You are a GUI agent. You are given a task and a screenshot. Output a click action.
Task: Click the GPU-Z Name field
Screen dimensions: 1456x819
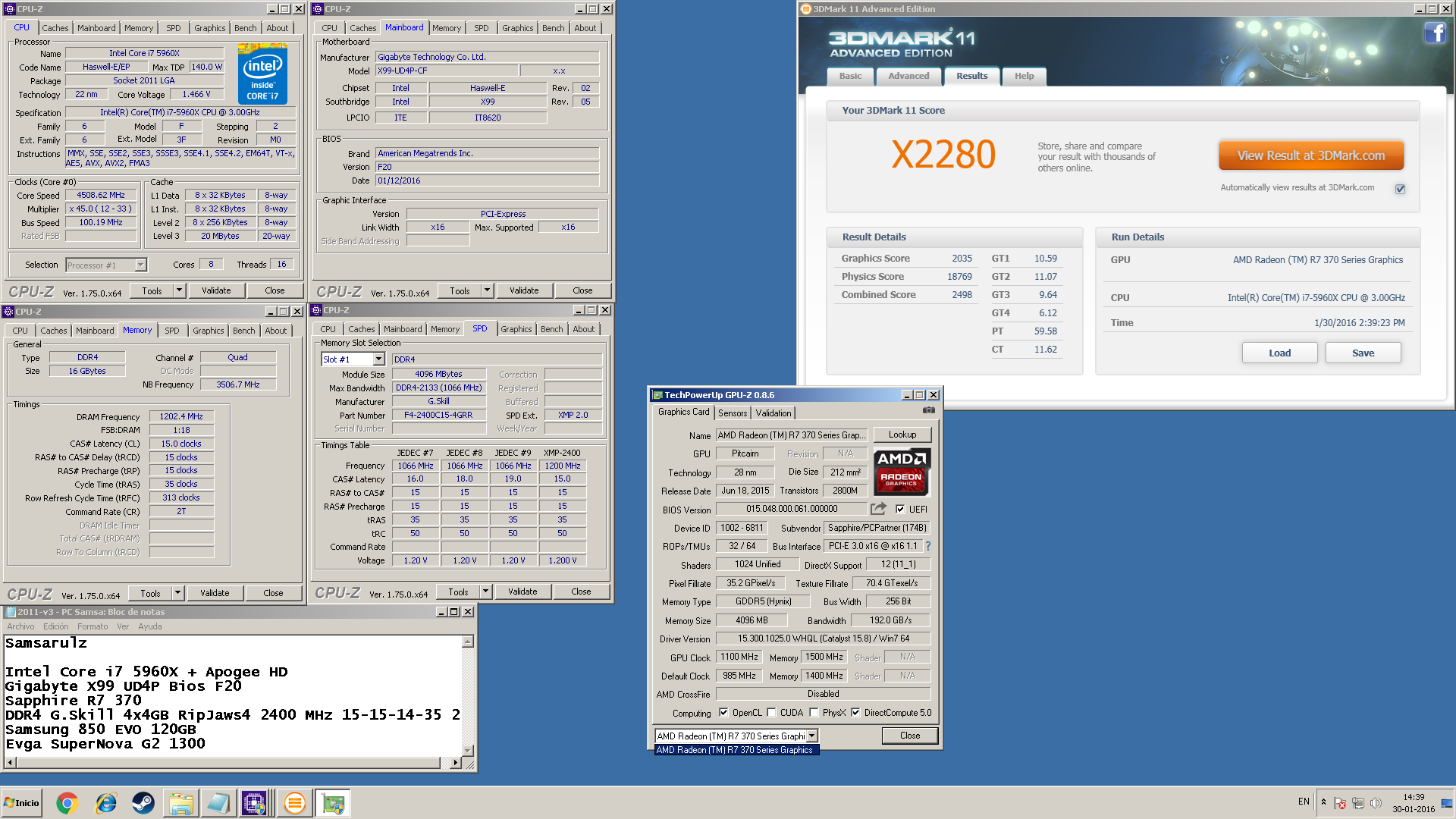(x=792, y=435)
